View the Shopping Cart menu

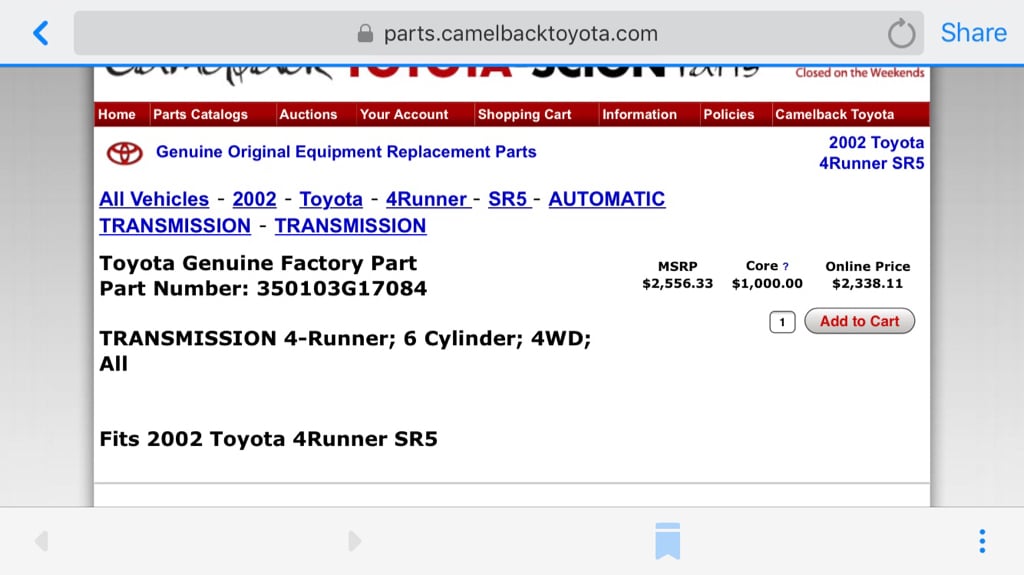tap(524, 114)
